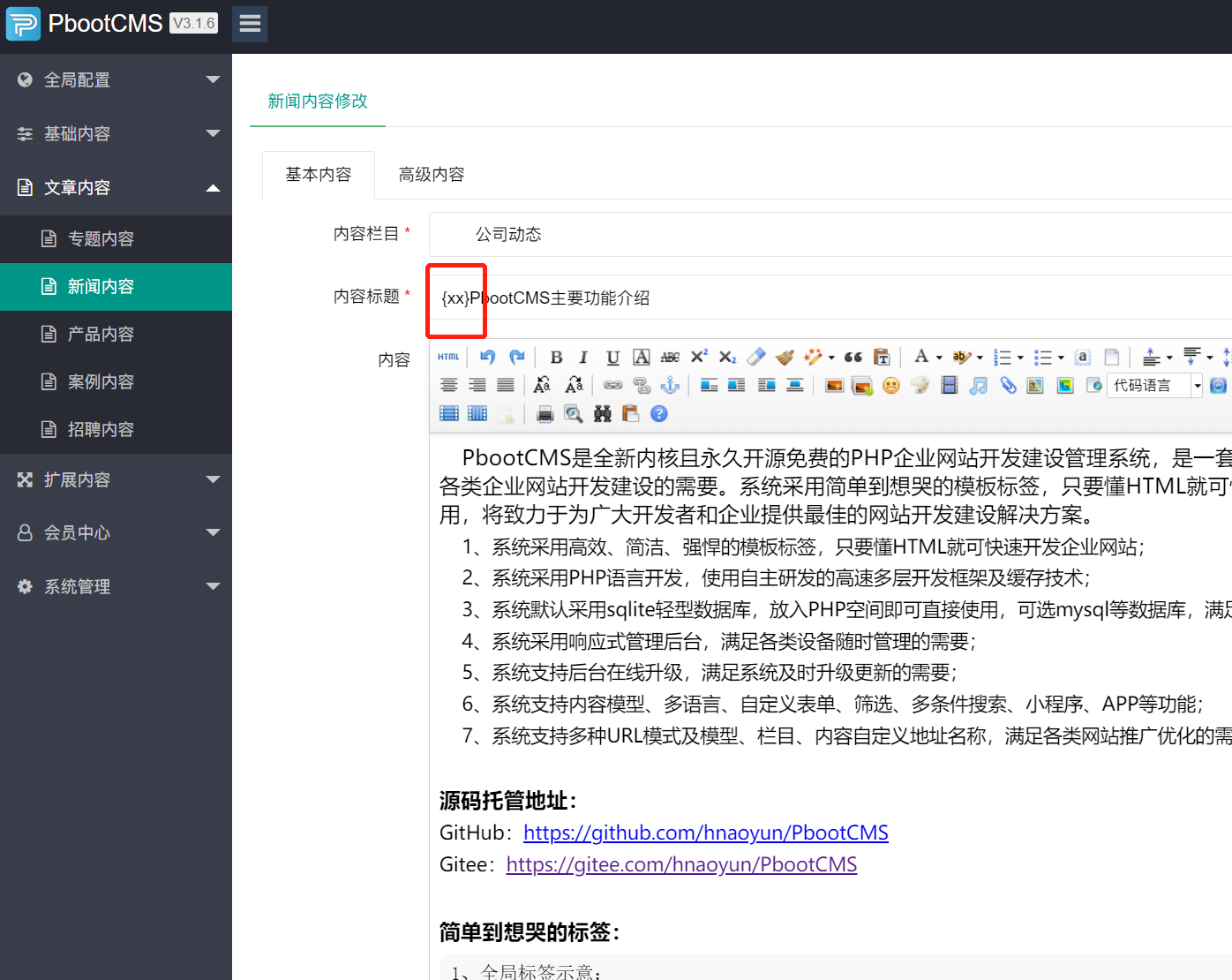Click the undo arrow in editor toolbar
The image size is (1232, 980).
pos(487,357)
